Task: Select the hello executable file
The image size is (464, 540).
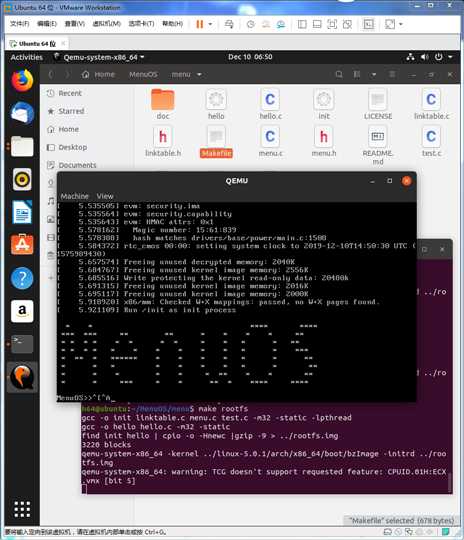Action: (216, 104)
